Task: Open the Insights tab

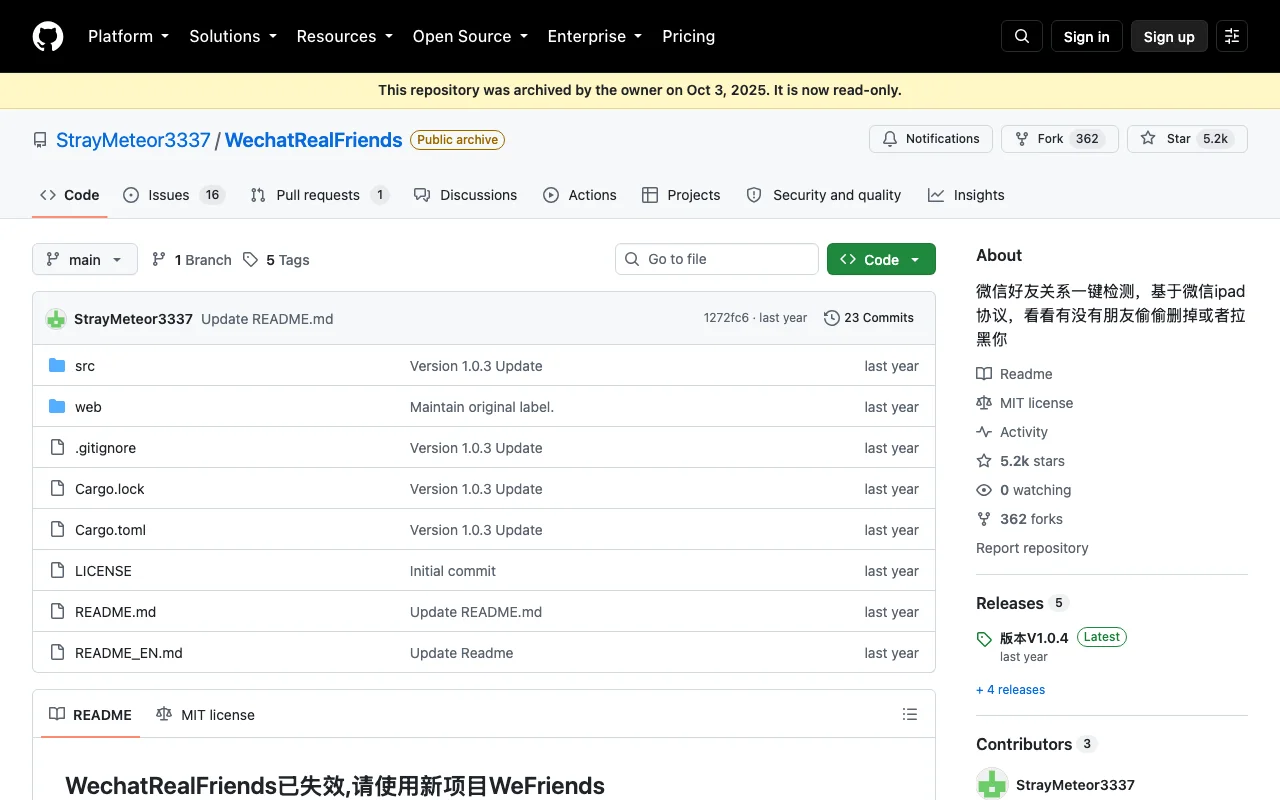Action: point(966,195)
